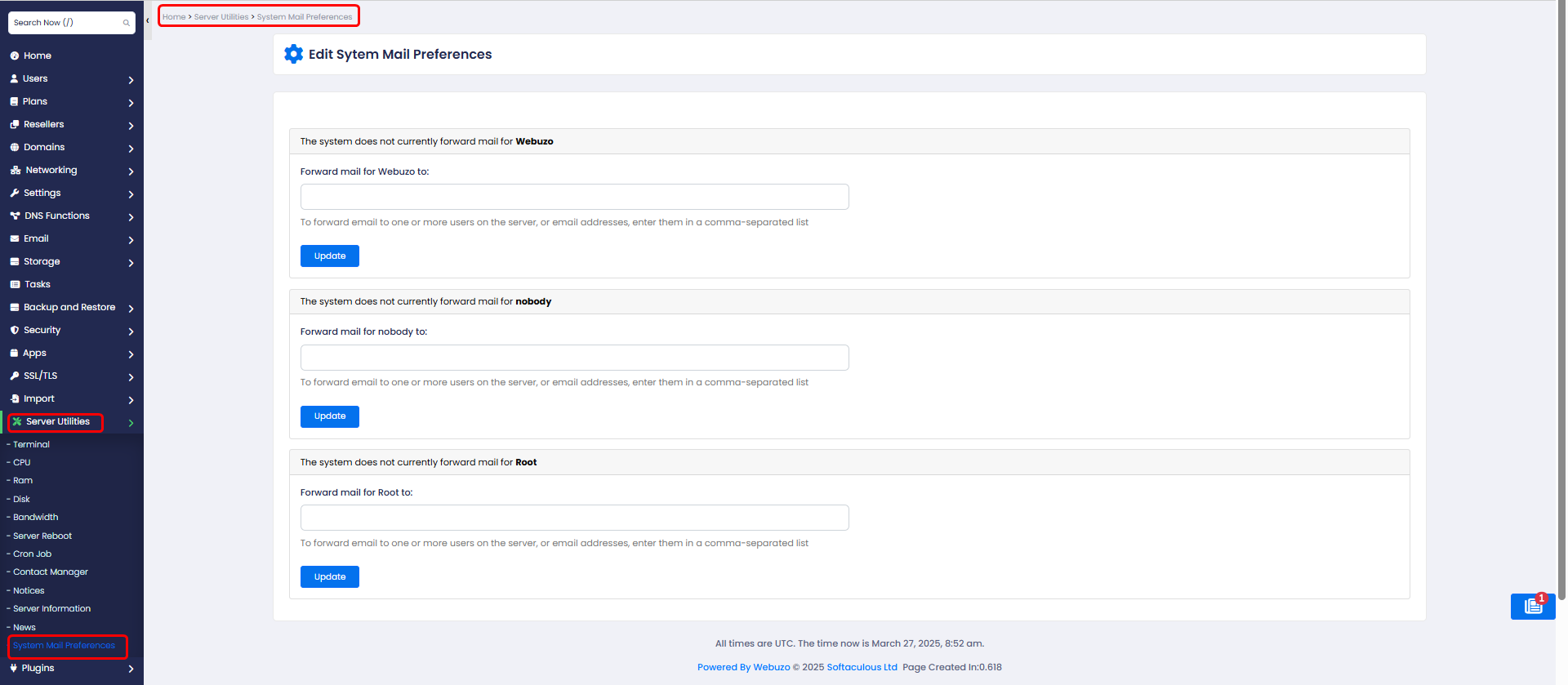Click the Storage icon
Image resolution: width=1568 pixels, height=685 pixels.
click(15, 262)
